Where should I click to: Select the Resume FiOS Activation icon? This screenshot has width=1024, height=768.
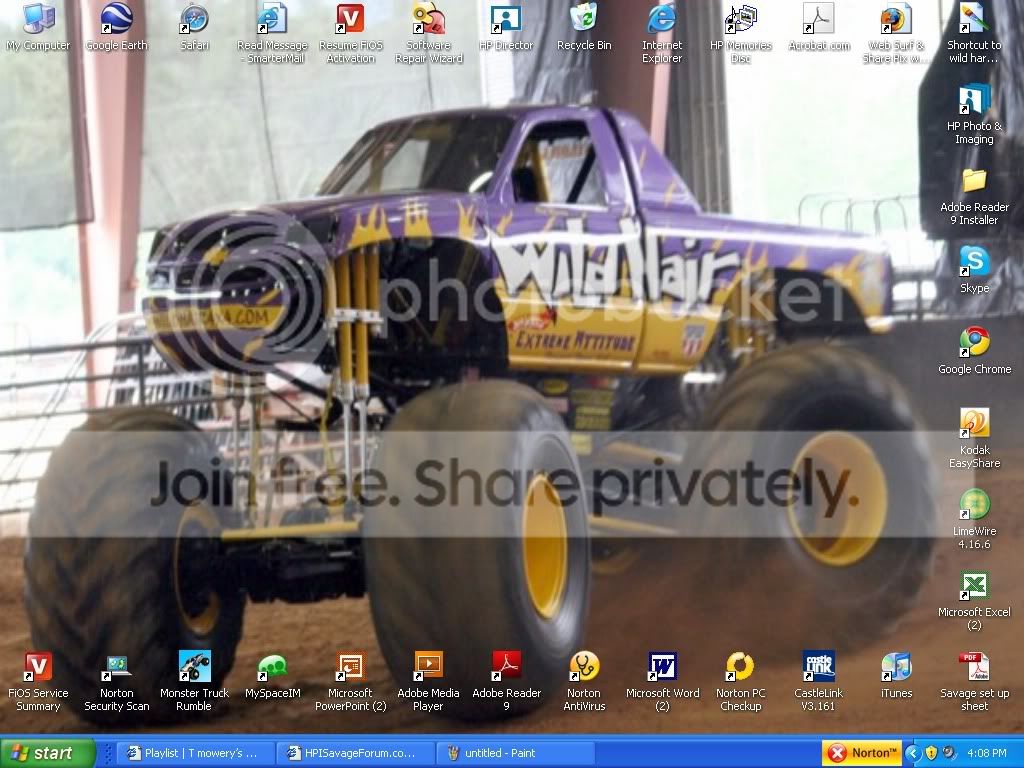coord(351,34)
